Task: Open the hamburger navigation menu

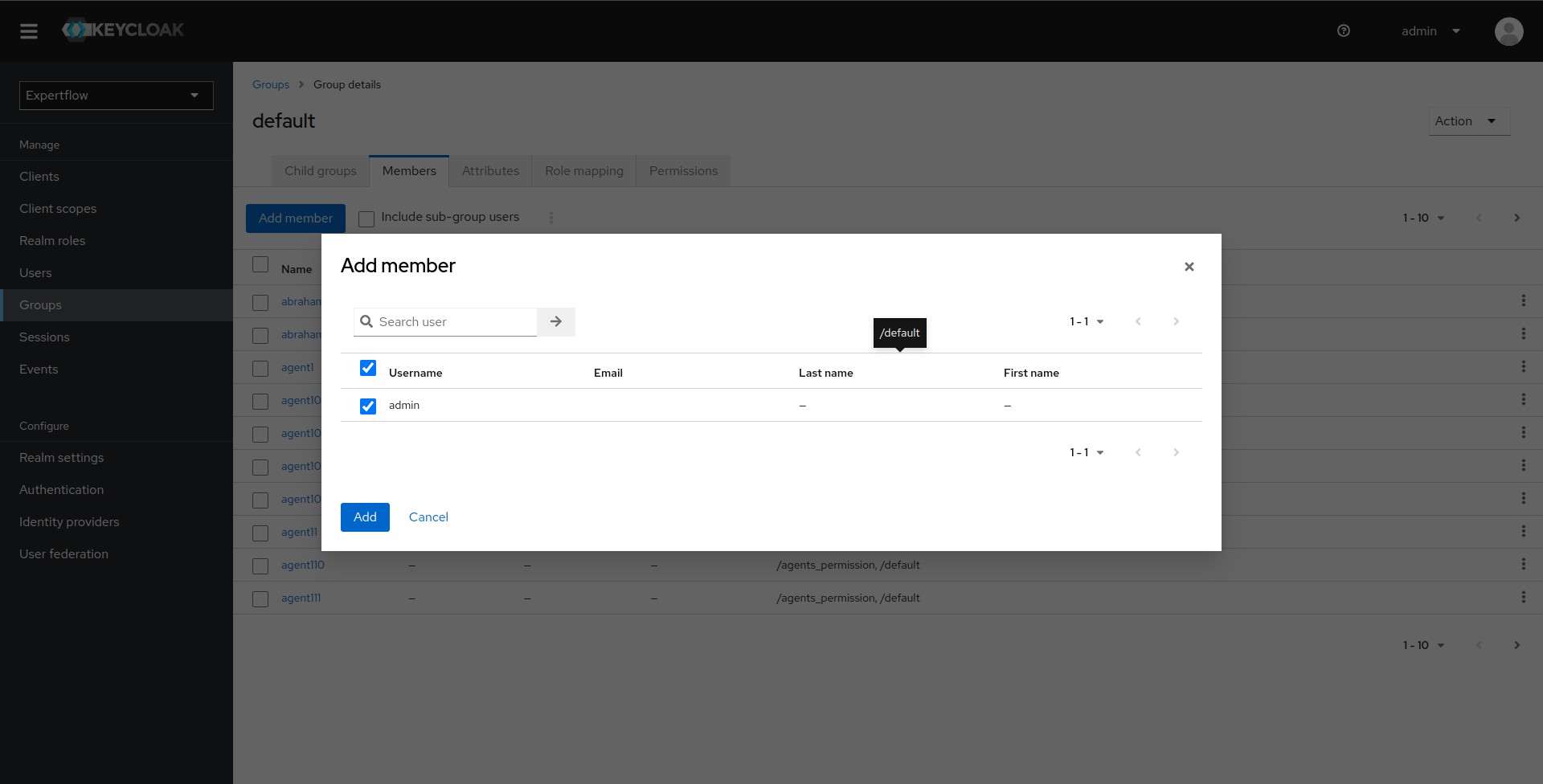Action: [29, 31]
